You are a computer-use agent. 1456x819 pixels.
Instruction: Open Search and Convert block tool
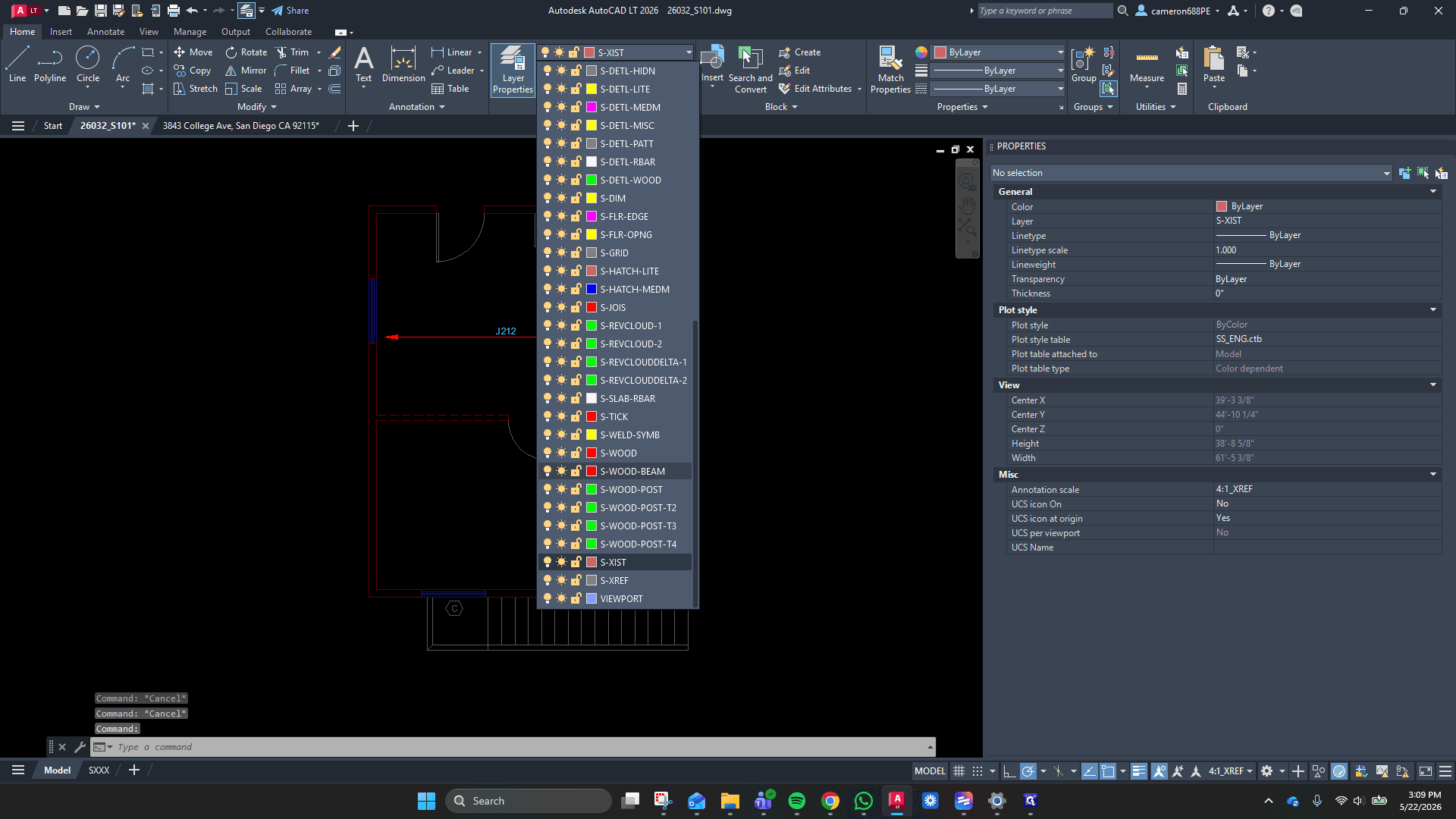point(751,70)
